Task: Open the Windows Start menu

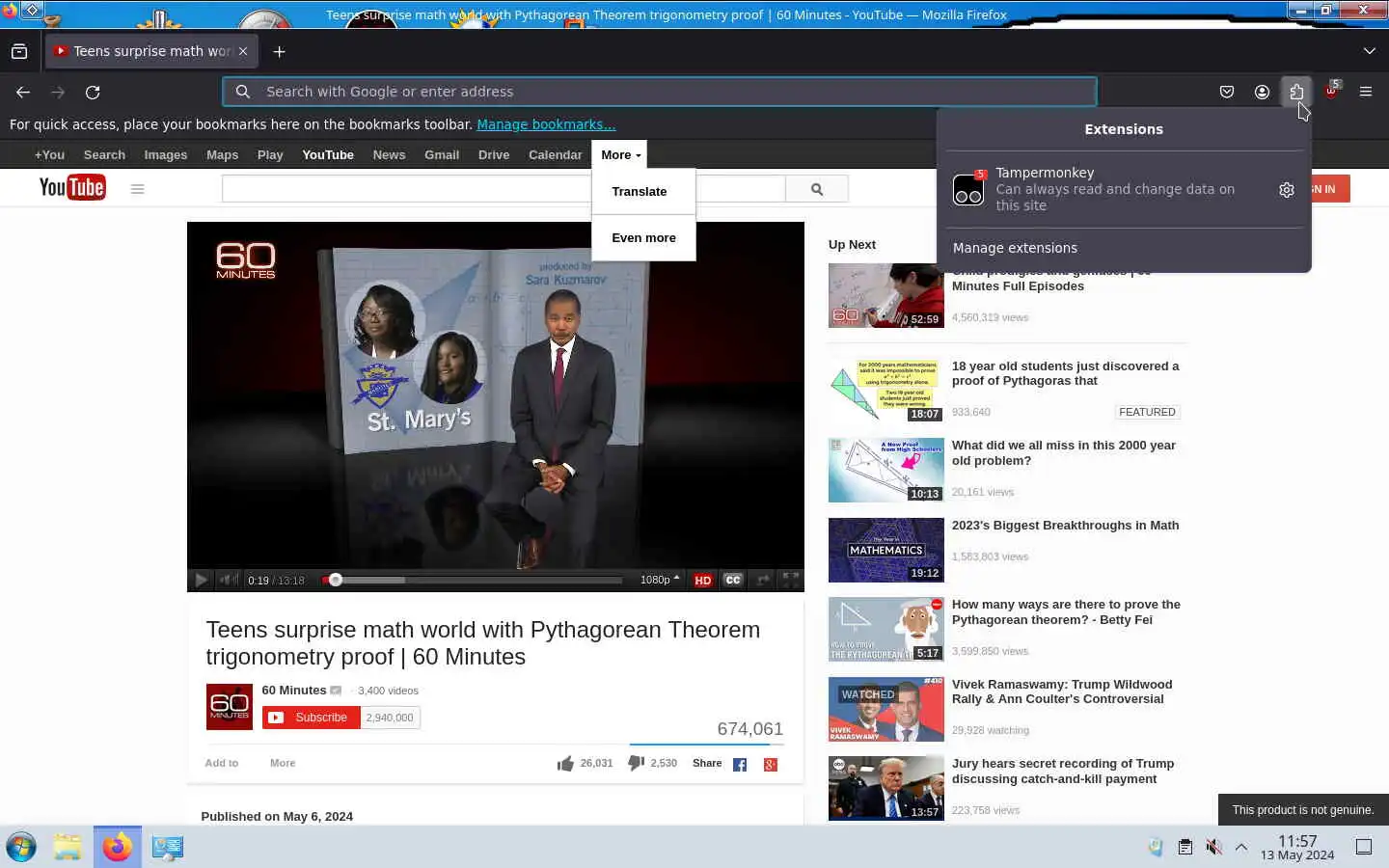Action: (x=21, y=847)
